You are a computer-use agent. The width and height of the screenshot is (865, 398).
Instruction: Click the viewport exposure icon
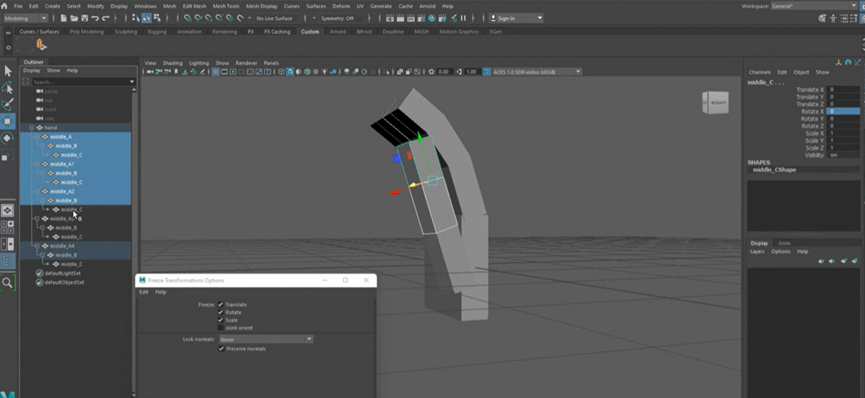pos(431,72)
